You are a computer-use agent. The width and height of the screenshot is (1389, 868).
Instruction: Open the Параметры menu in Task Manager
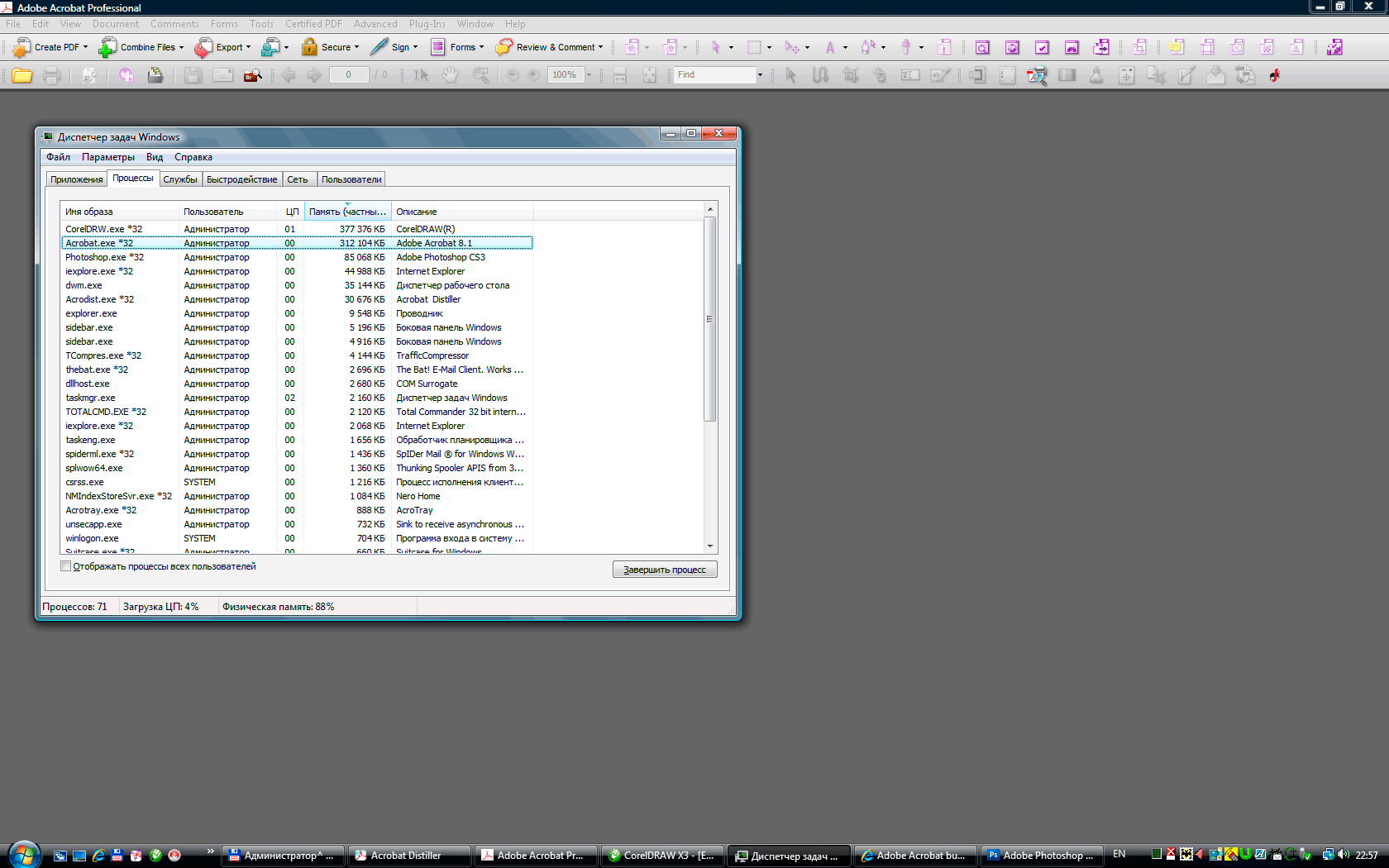(x=107, y=157)
